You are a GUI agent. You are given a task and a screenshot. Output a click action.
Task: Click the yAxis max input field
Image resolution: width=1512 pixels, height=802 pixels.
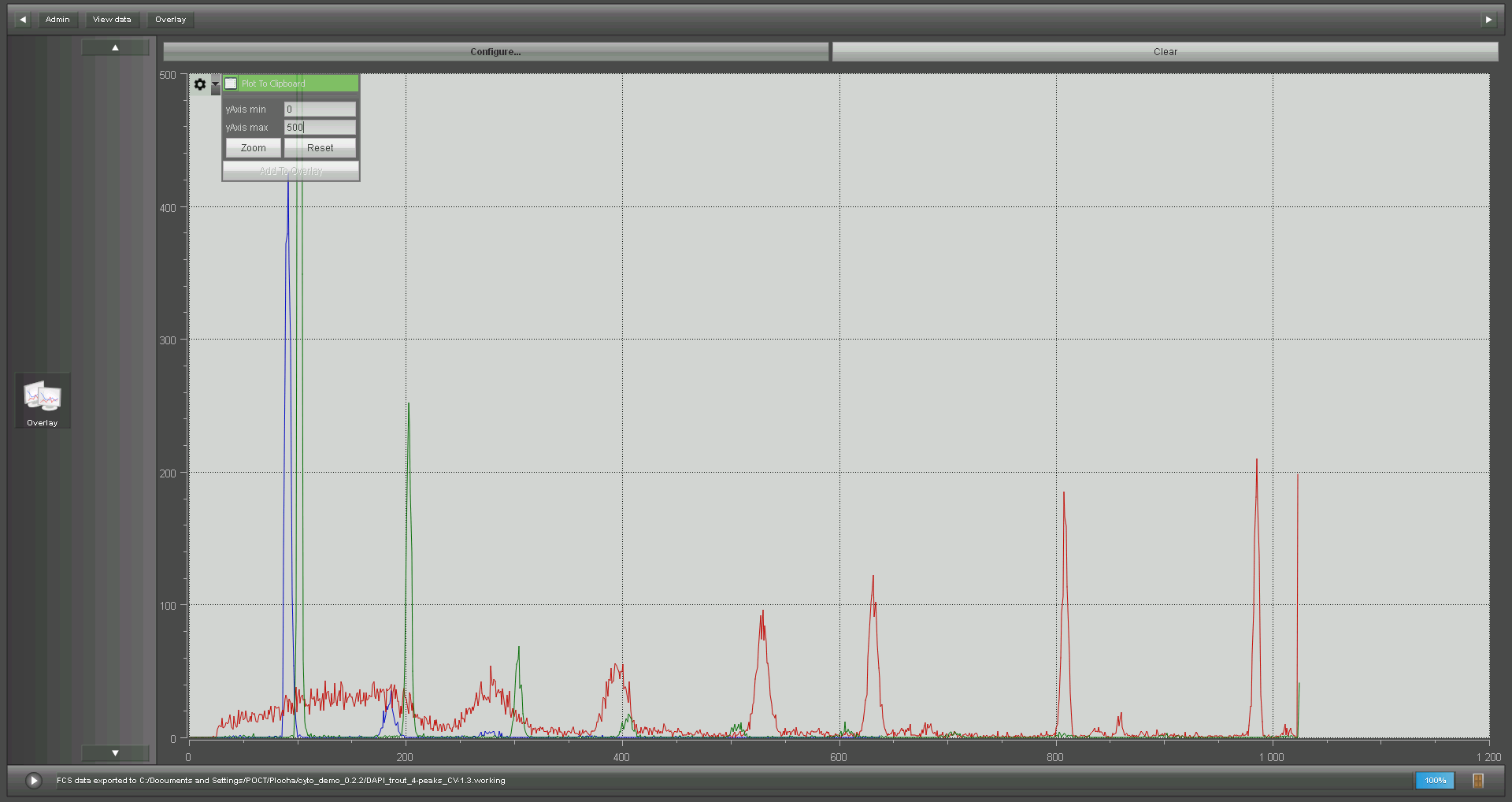coord(320,128)
